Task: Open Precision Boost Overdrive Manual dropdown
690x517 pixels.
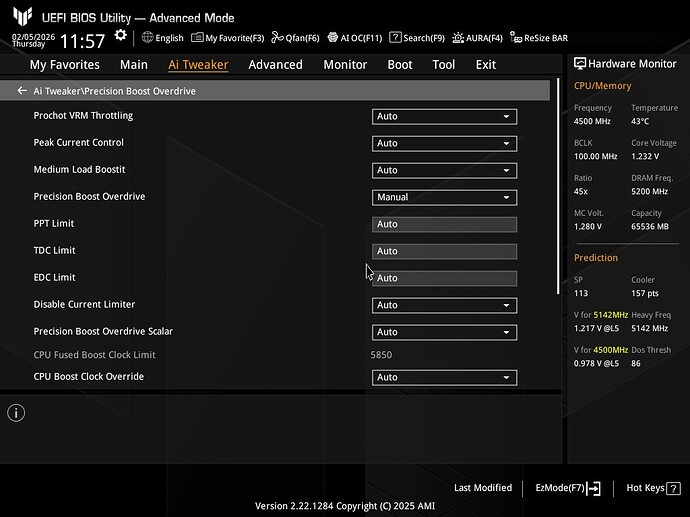Action: [x=444, y=197]
